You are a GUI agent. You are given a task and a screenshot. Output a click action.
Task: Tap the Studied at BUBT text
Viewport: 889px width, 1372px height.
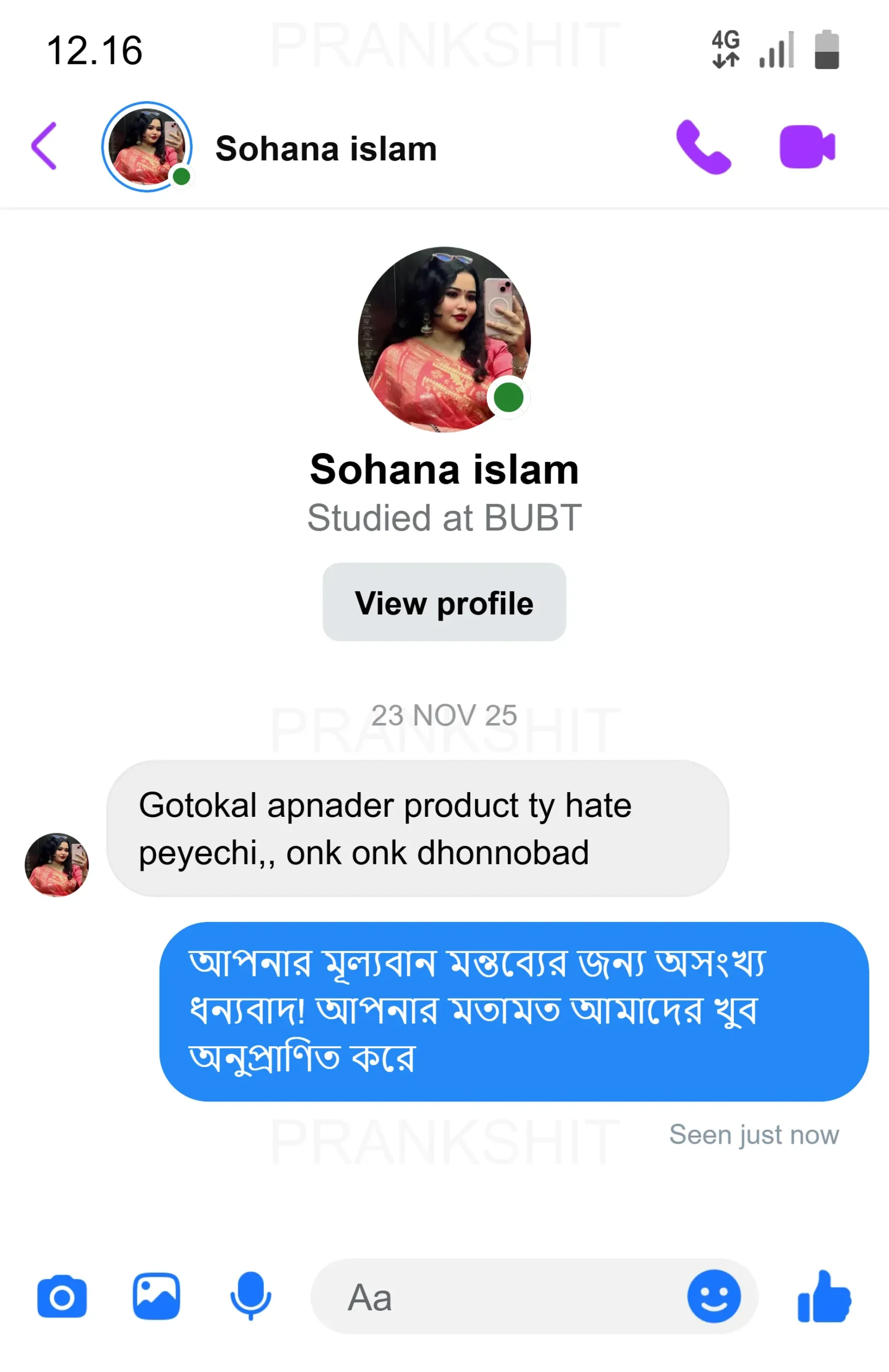[444, 518]
